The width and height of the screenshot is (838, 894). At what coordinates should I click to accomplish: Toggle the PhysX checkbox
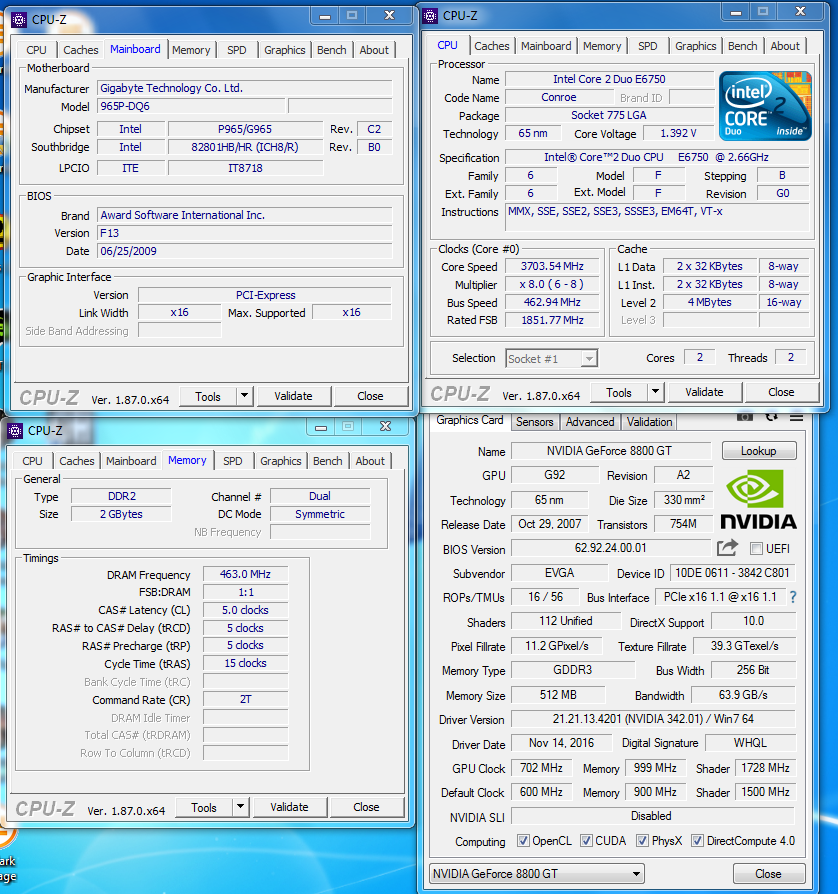coord(641,841)
